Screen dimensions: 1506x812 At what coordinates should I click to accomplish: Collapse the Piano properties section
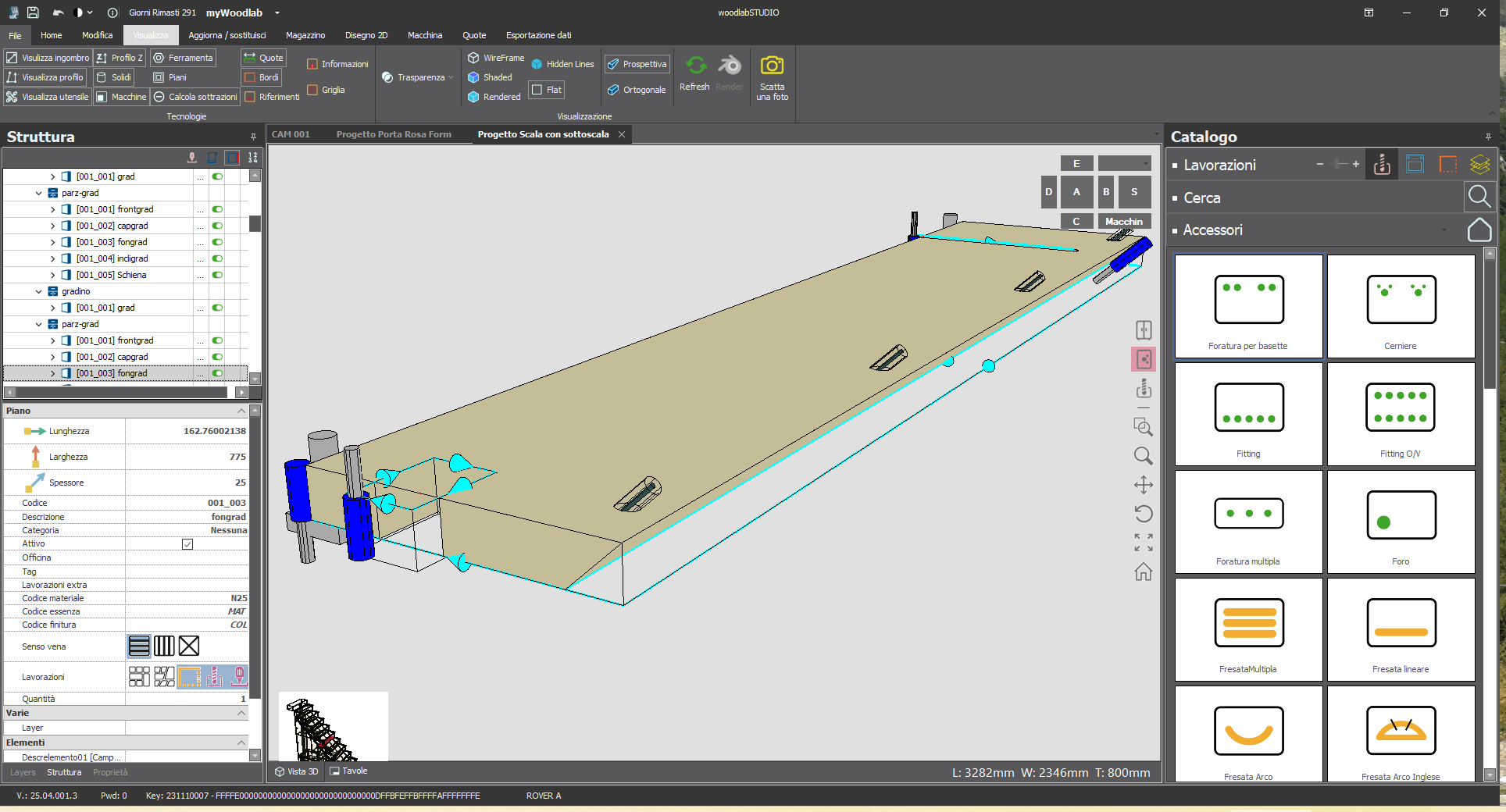241,411
